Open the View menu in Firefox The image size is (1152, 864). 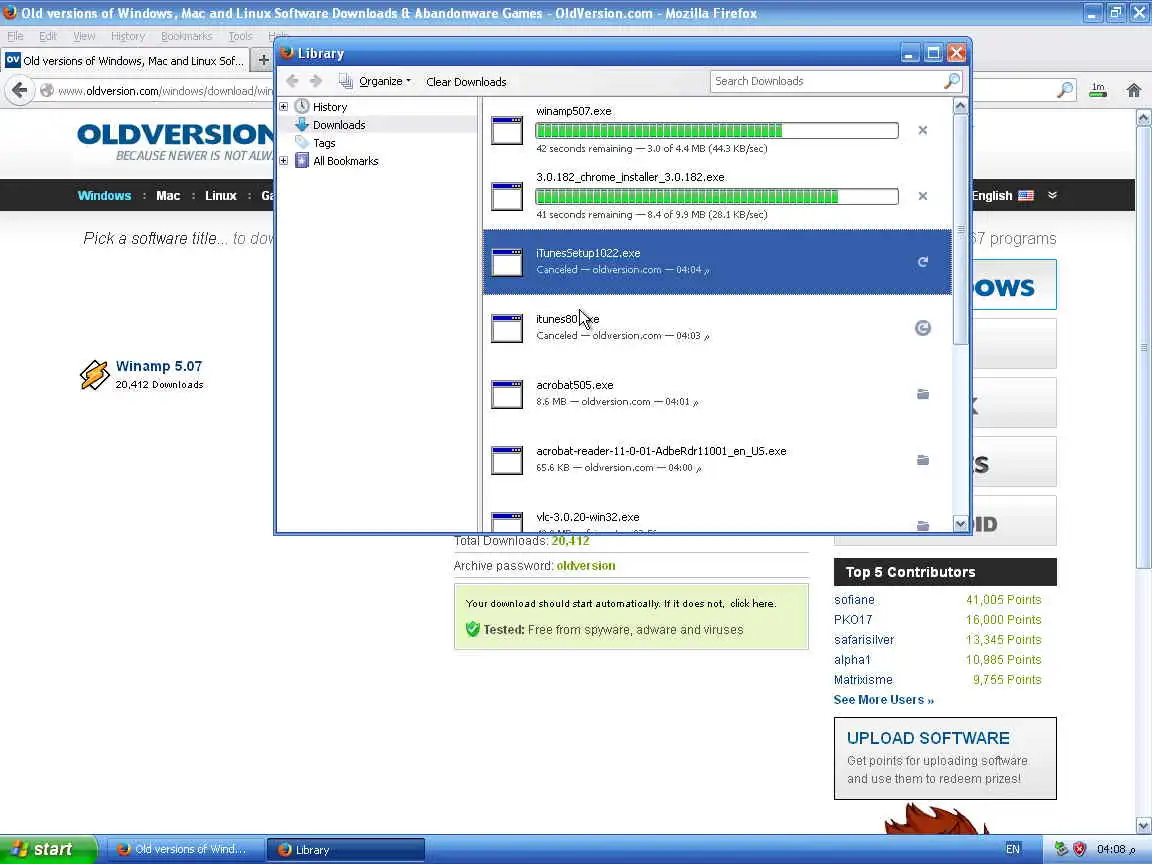[84, 36]
